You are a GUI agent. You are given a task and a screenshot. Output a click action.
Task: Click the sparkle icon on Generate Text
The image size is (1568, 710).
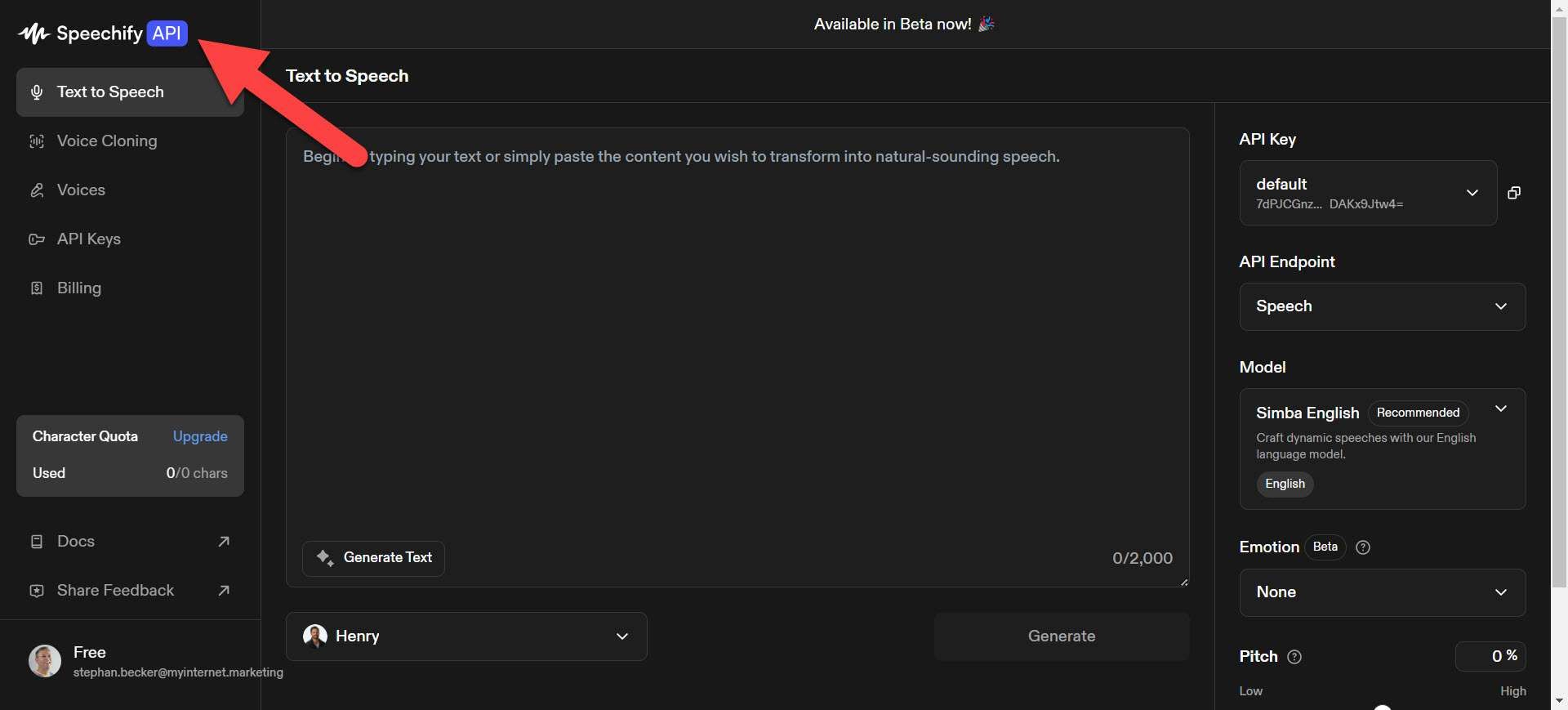pyautogui.click(x=325, y=558)
